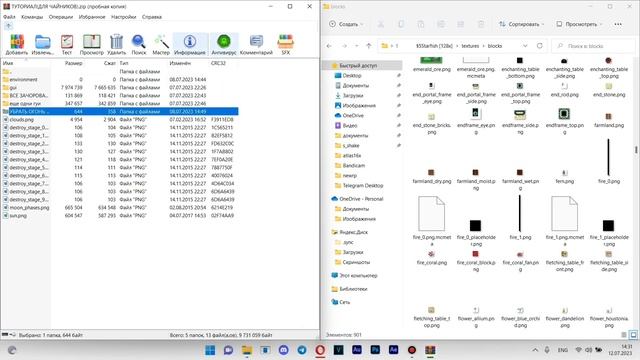This screenshot has height=360, width=640.
Task: Select the environment folder in the archive
Action: point(23,80)
